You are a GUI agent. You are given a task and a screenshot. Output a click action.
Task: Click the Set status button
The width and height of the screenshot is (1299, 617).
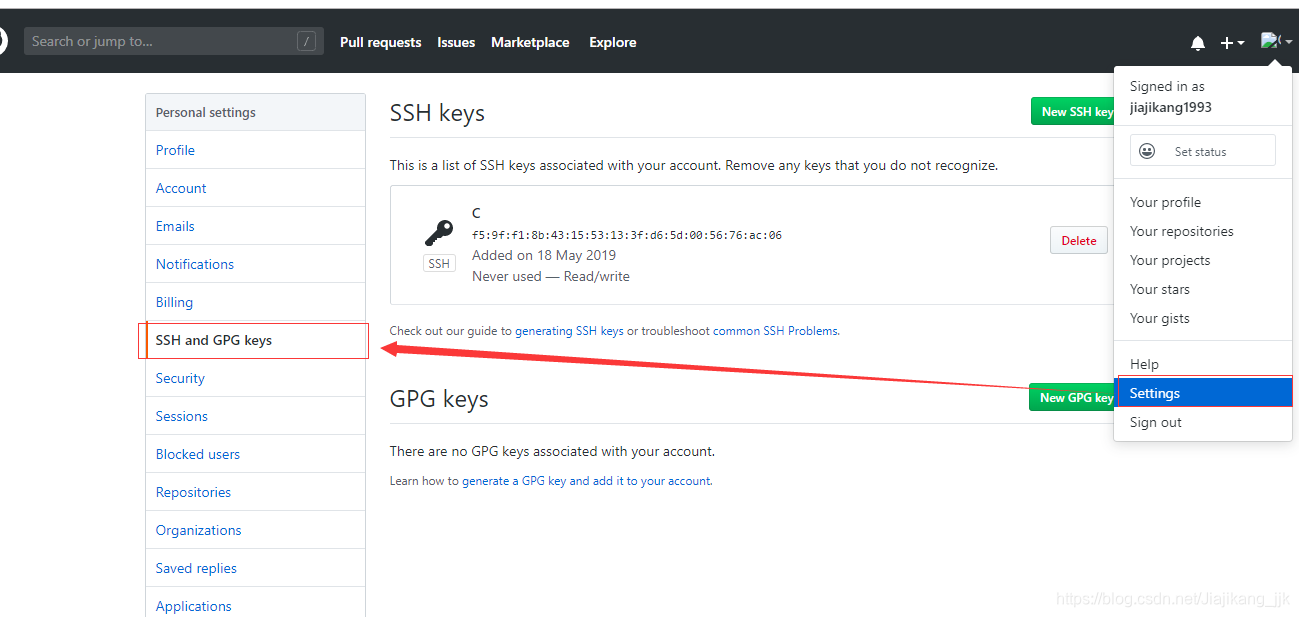[x=1203, y=150]
